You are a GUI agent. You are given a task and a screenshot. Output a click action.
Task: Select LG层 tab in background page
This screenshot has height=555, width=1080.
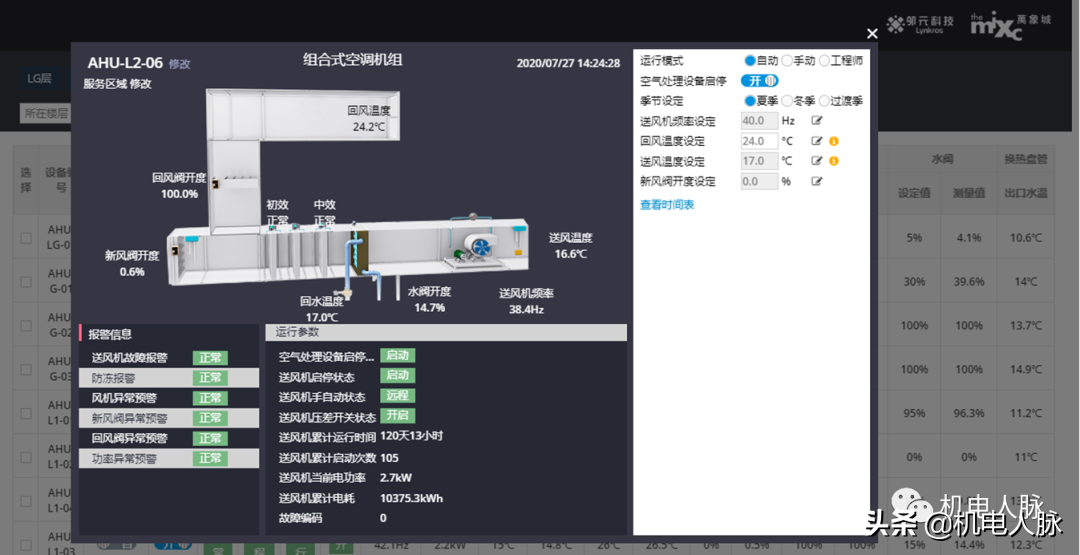pos(39,78)
